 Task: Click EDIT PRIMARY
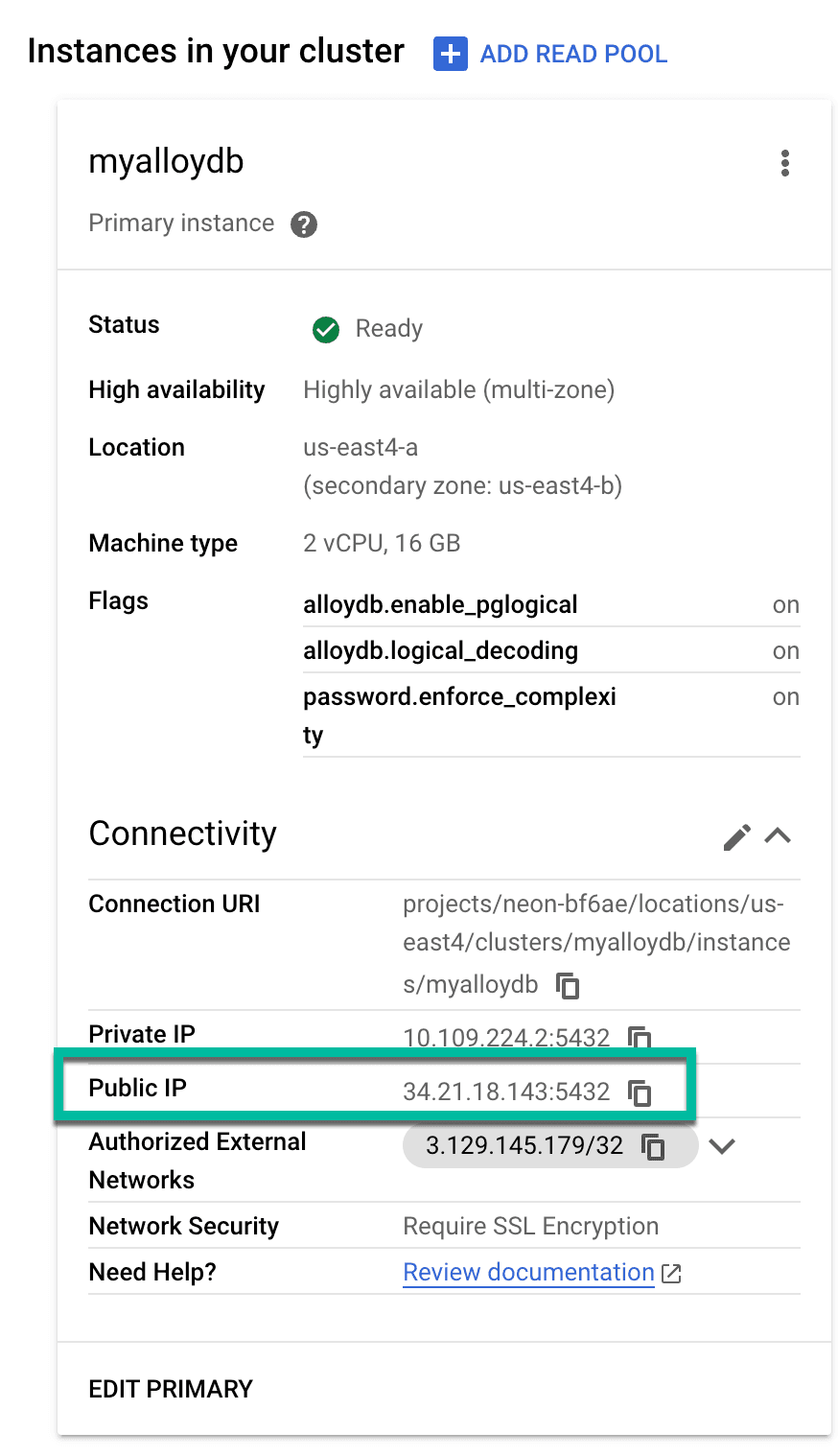(171, 1388)
